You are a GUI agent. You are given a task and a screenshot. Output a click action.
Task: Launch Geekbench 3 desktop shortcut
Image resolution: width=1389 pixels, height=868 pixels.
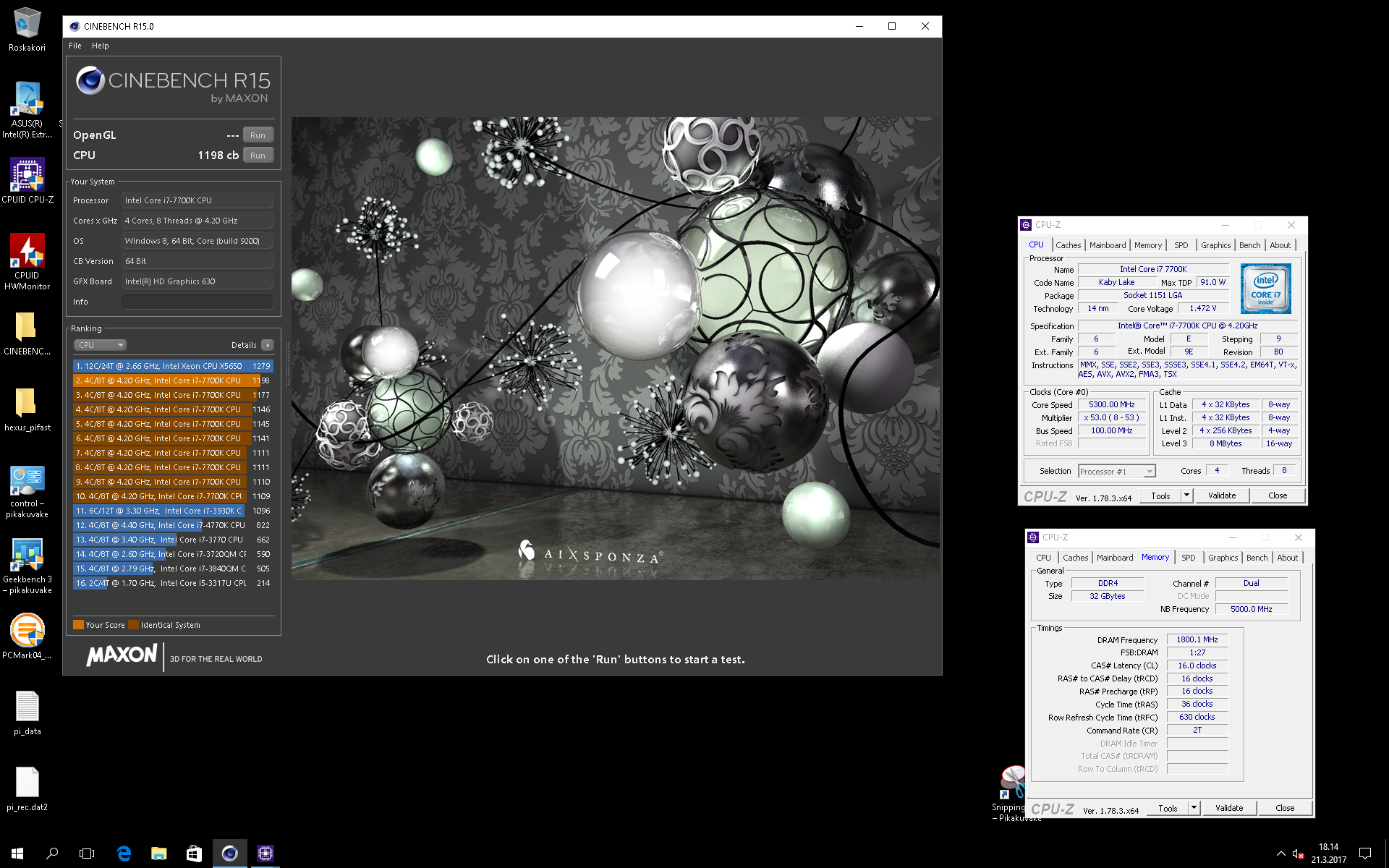click(27, 566)
